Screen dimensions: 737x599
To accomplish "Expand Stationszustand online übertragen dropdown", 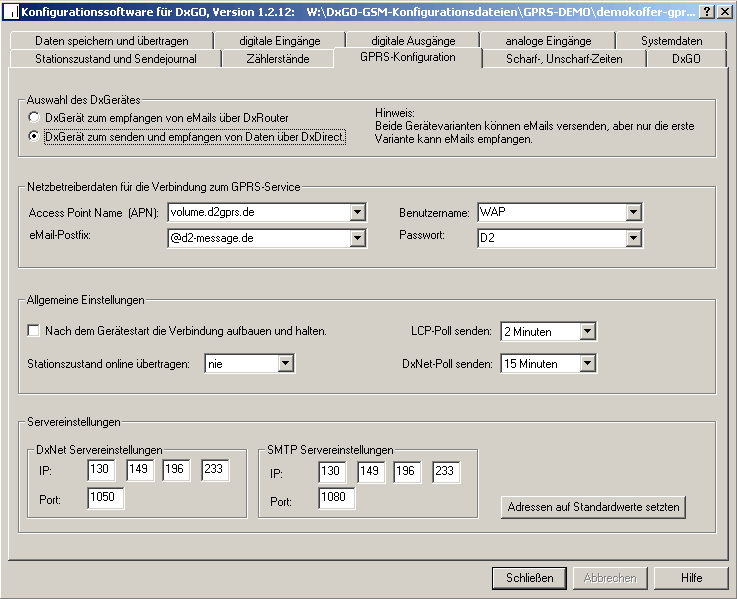I will pyautogui.click(x=285, y=364).
